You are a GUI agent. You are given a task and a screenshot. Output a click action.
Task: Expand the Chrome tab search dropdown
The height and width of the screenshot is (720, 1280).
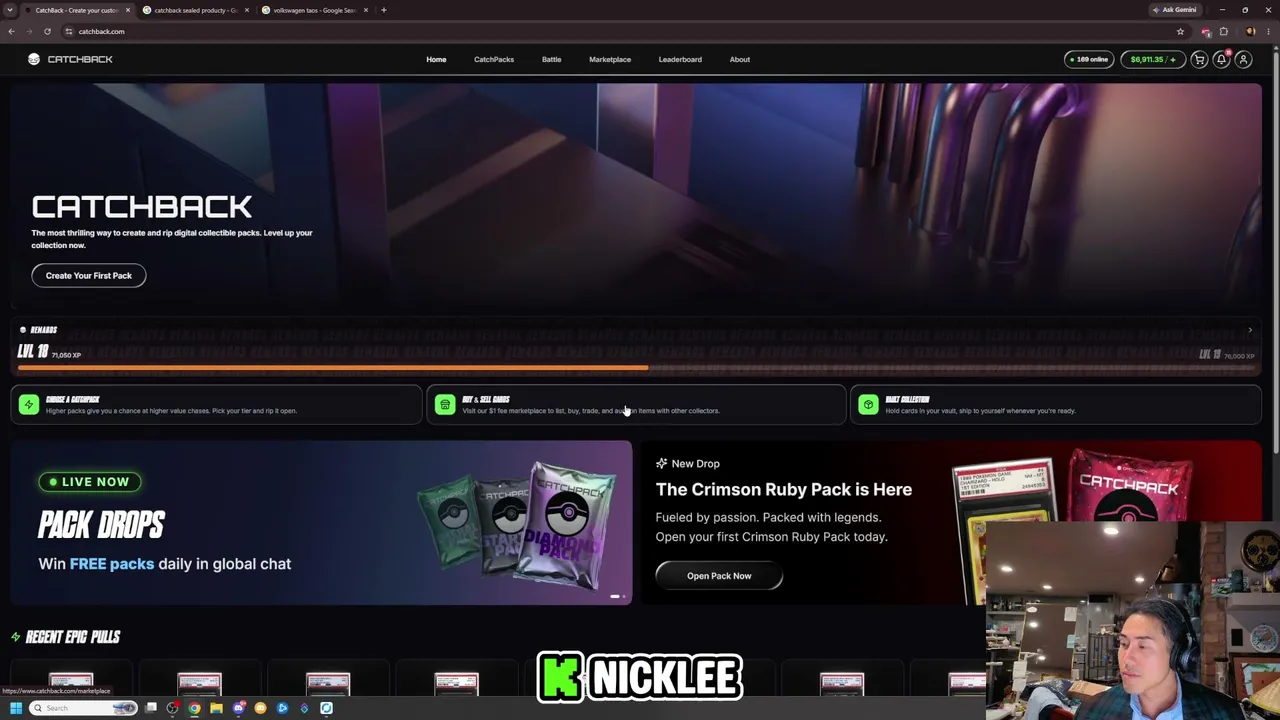click(11, 10)
